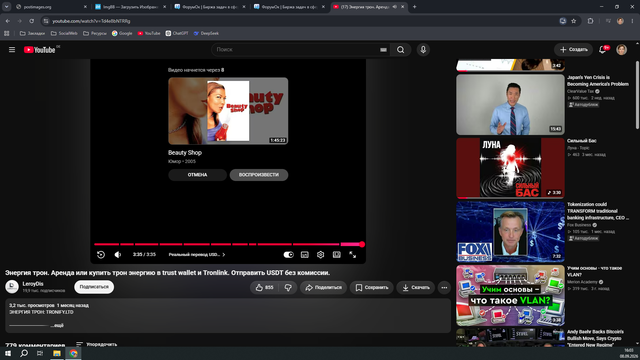Open the Chrome extensions puzzle icon
This screenshot has height=360, width=640.
point(590,21)
